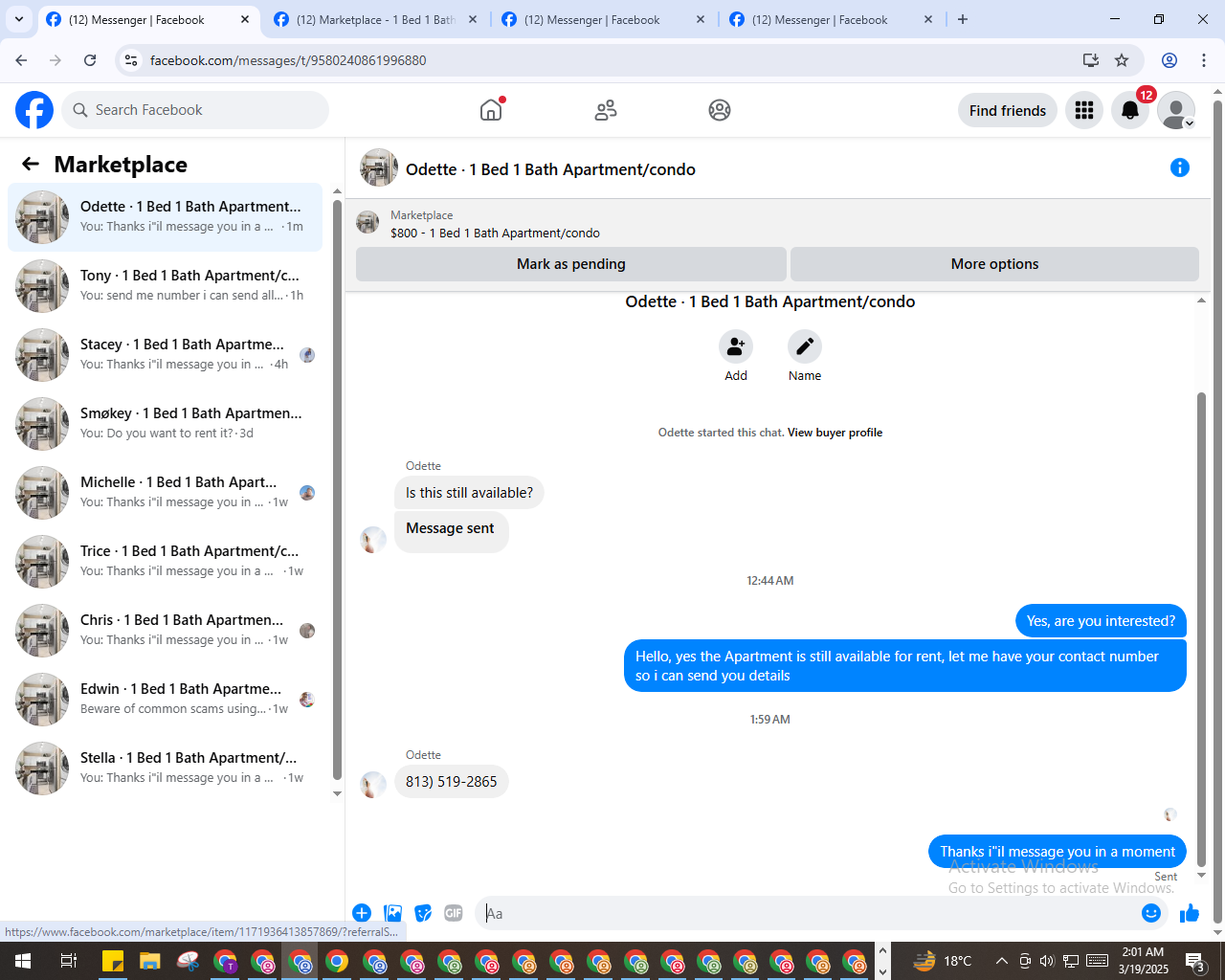Image resolution: width=1225 pixels, height=980 pixels.
Task: Open the Trice conversation
Action: click(x=165, y=562)
